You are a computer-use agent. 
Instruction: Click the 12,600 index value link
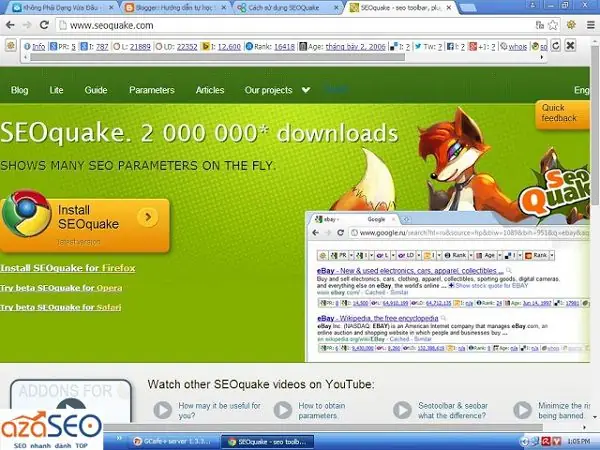point(229,47)
